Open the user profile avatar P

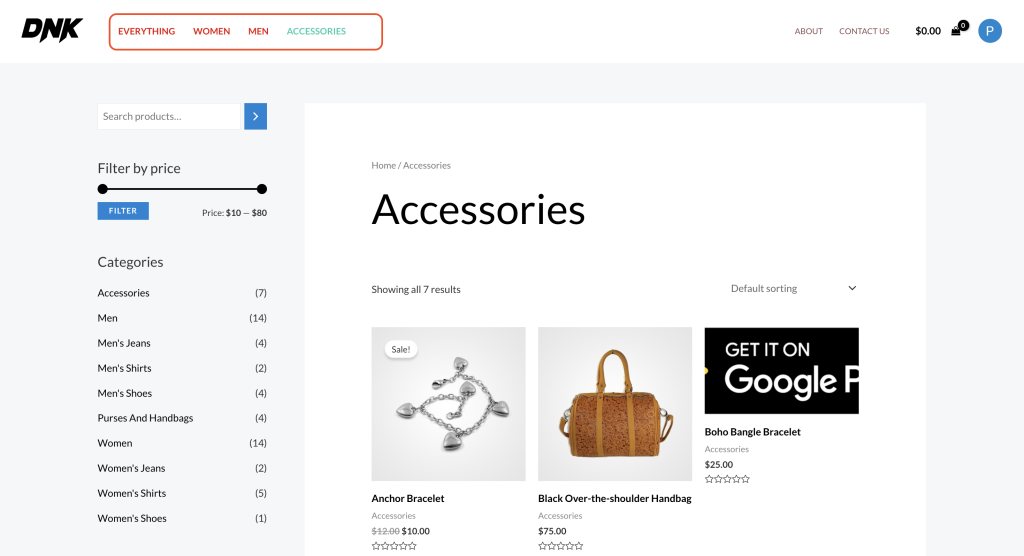989,31
